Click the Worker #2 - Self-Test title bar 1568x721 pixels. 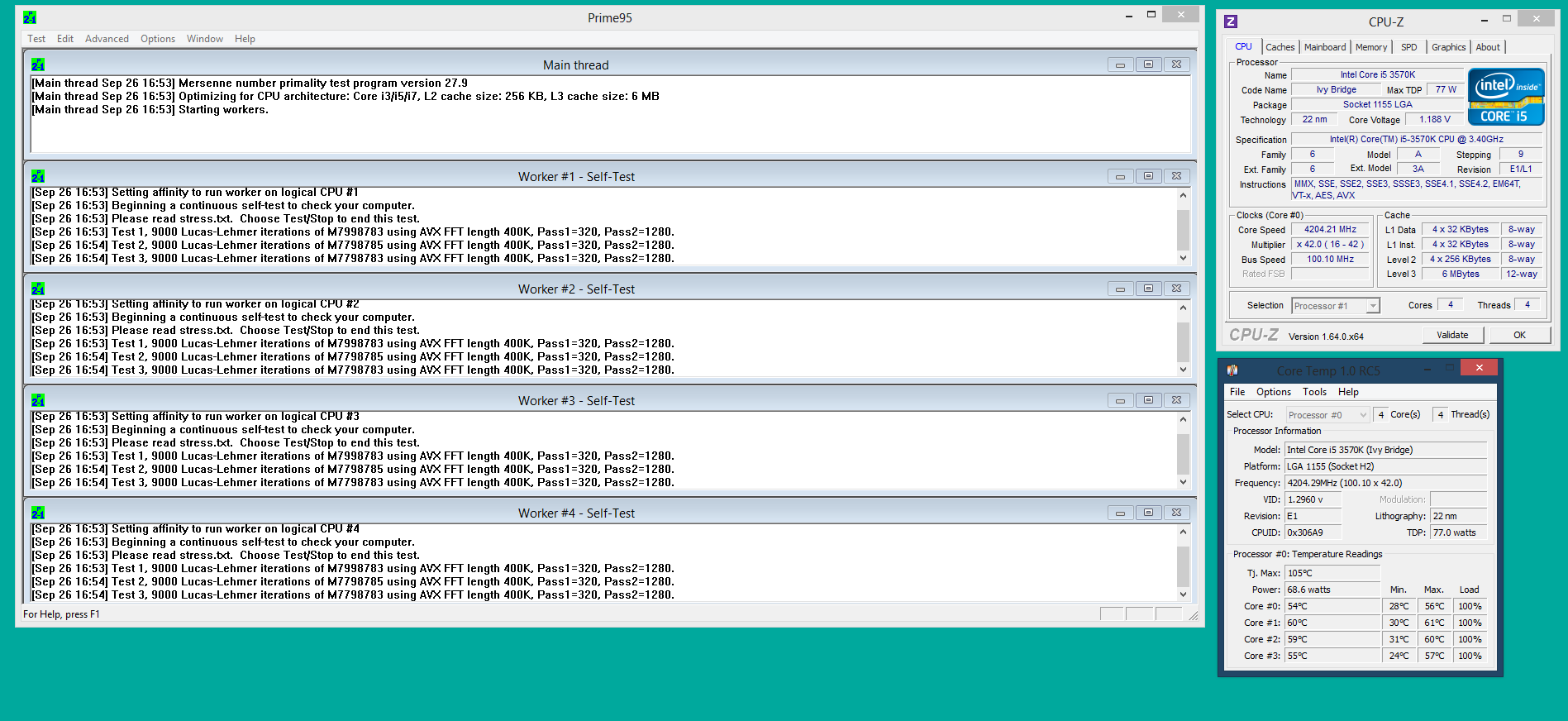(x=576, y=289)
